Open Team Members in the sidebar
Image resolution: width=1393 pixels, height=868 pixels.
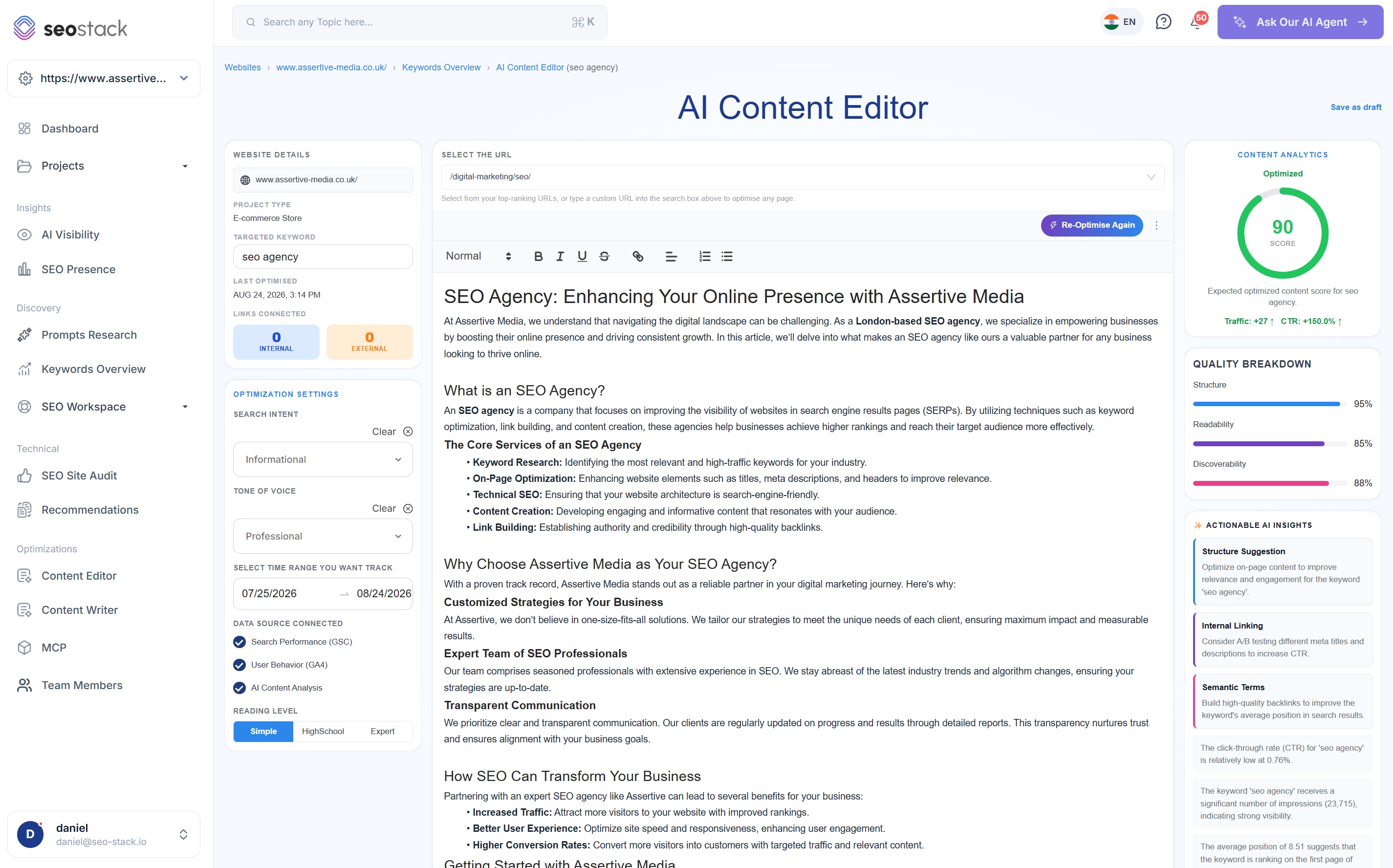[x=82, y=685]
